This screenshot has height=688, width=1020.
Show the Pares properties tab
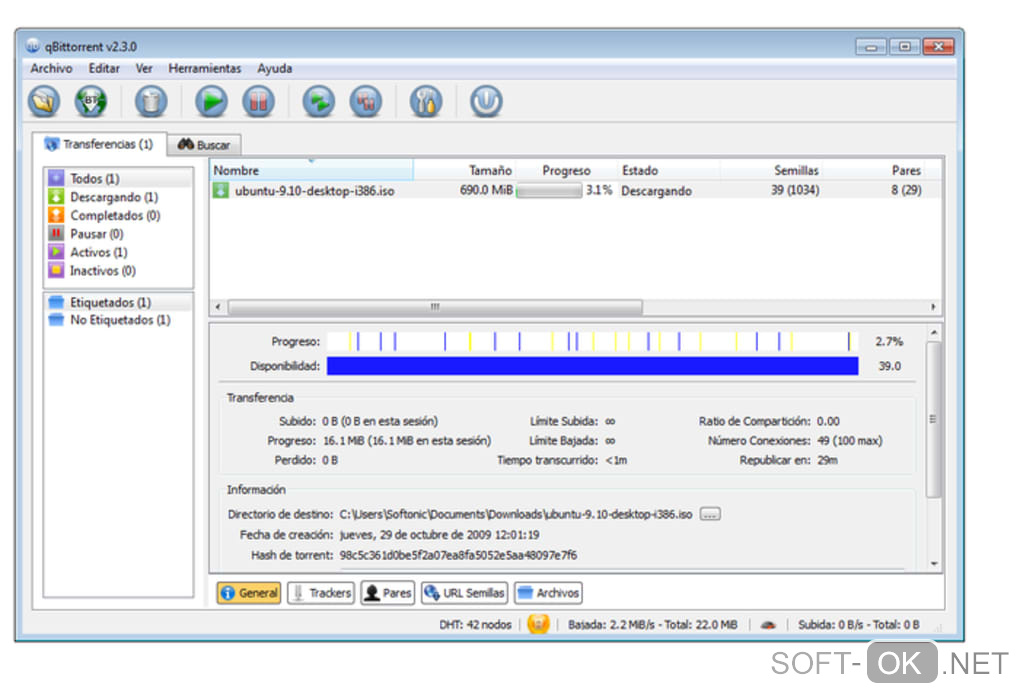point(388,593)
